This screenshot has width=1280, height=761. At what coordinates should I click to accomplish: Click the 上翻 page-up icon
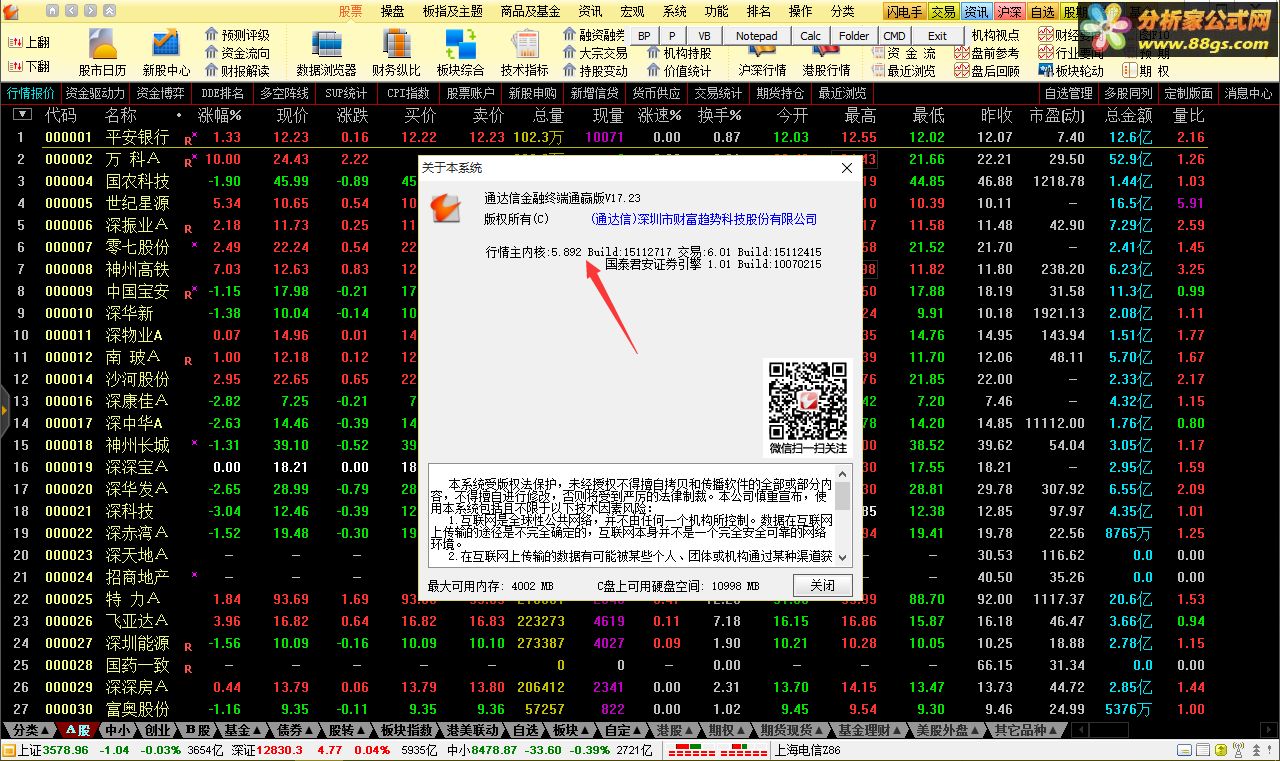tap(29, 43)
